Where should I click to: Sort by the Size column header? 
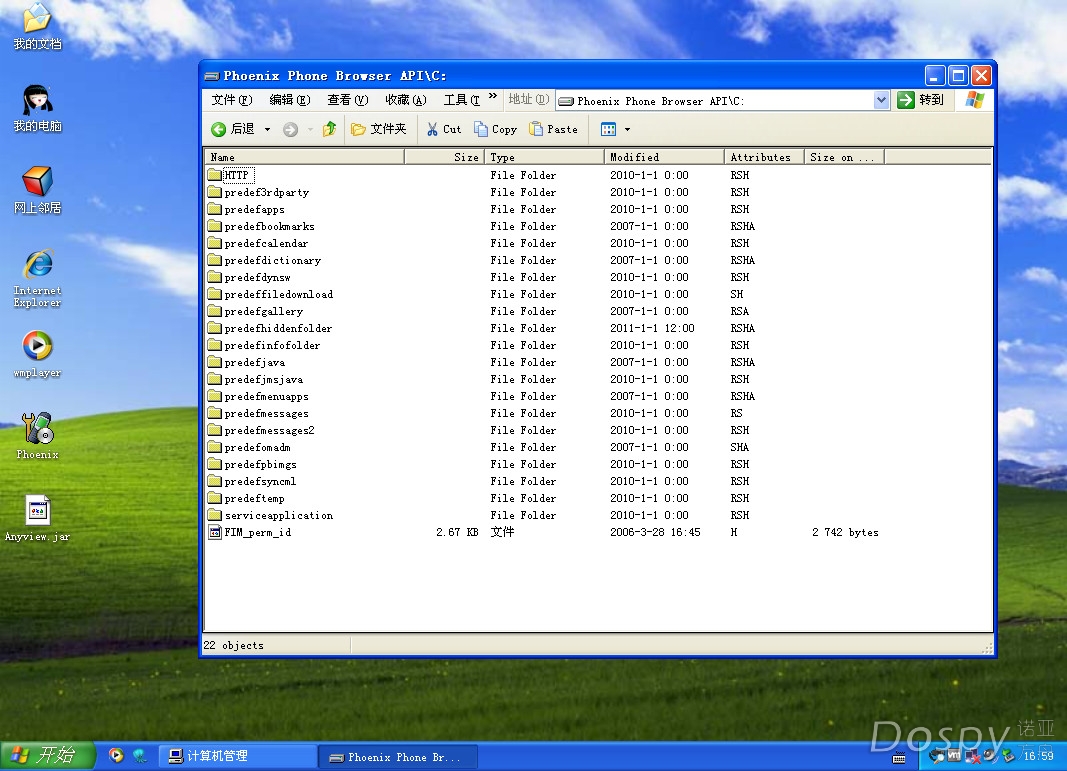(444, 157)
